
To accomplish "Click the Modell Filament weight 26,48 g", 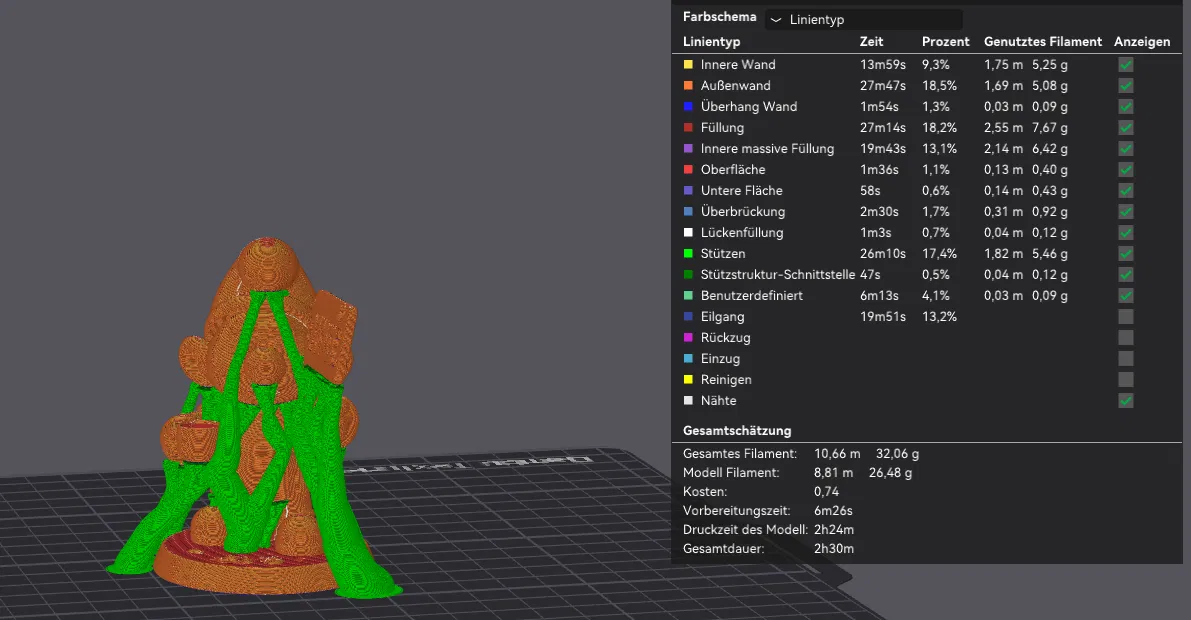I will point(890,473).
